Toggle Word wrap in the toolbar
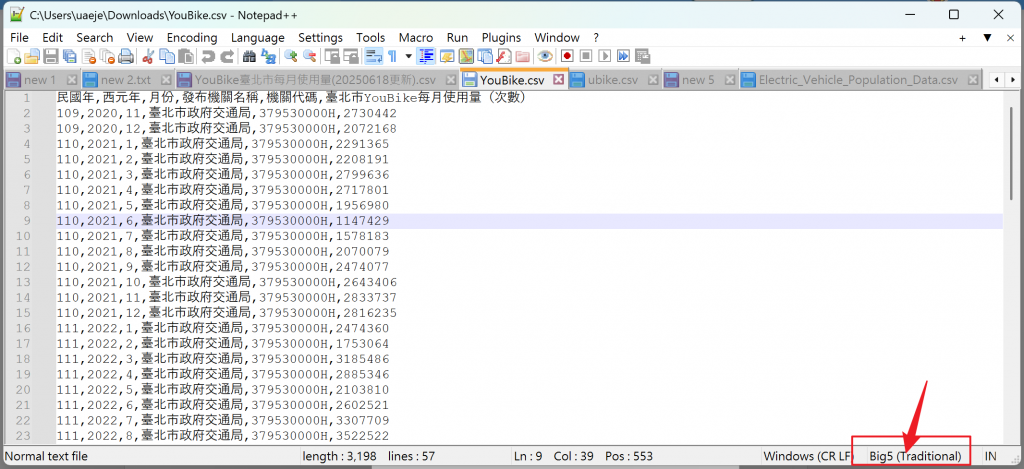The image size is (1024, 469). point(373,56)
